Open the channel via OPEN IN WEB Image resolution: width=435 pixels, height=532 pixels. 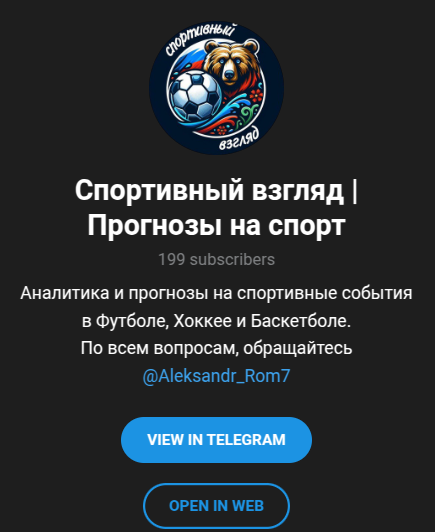tap(216, 506)
